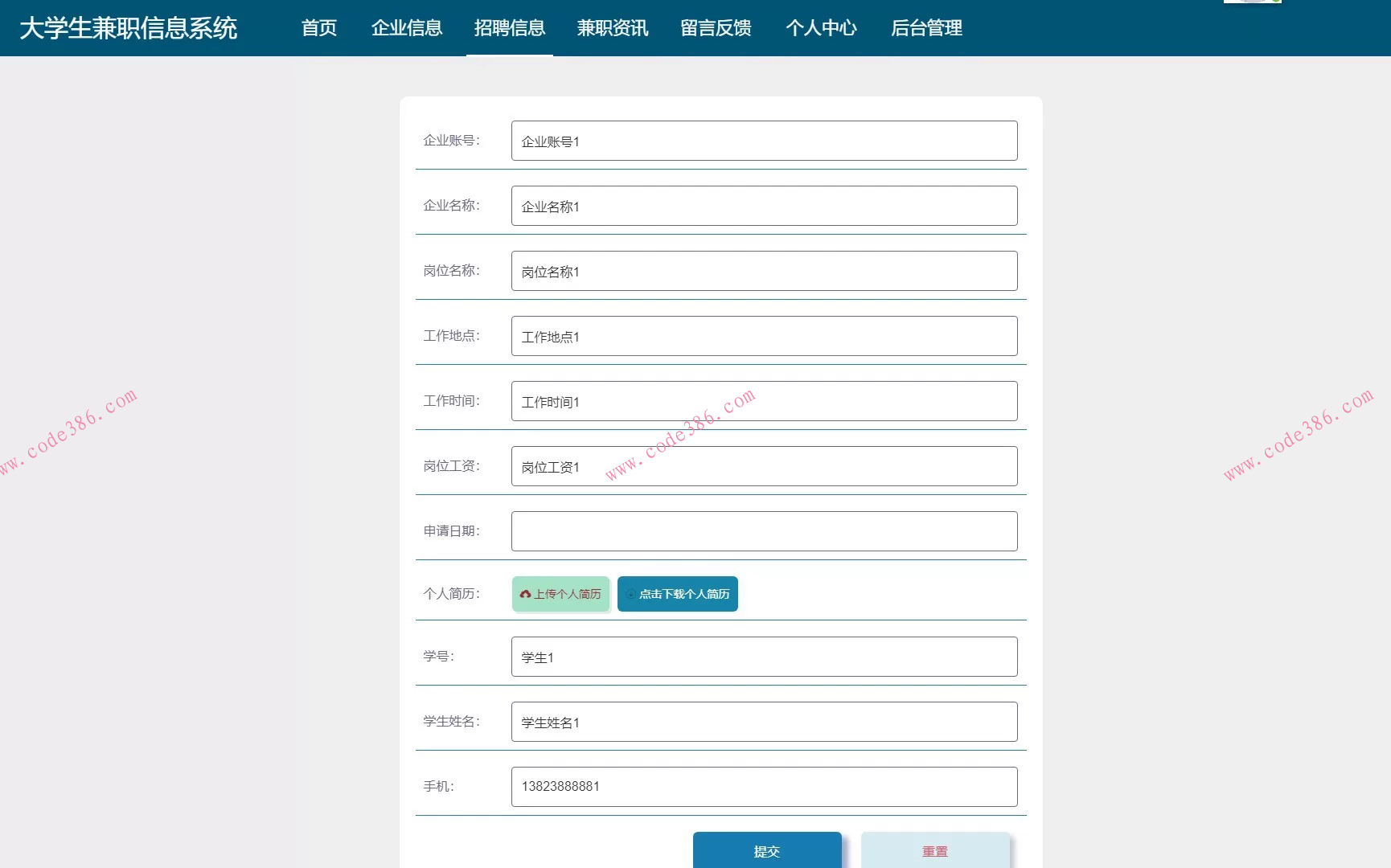Open the user avatar image at top right
The height and width of the screenshot is (868, 1391).
point(1253,4)
